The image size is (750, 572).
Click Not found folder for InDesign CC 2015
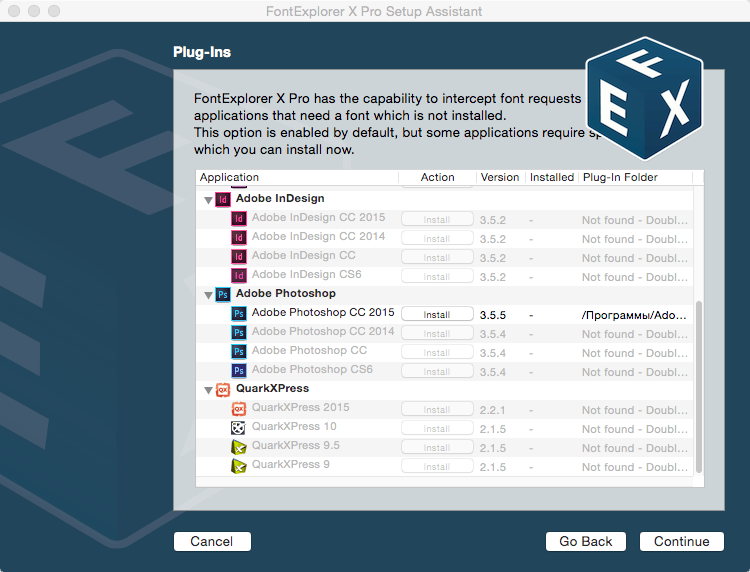click(634, 220)
